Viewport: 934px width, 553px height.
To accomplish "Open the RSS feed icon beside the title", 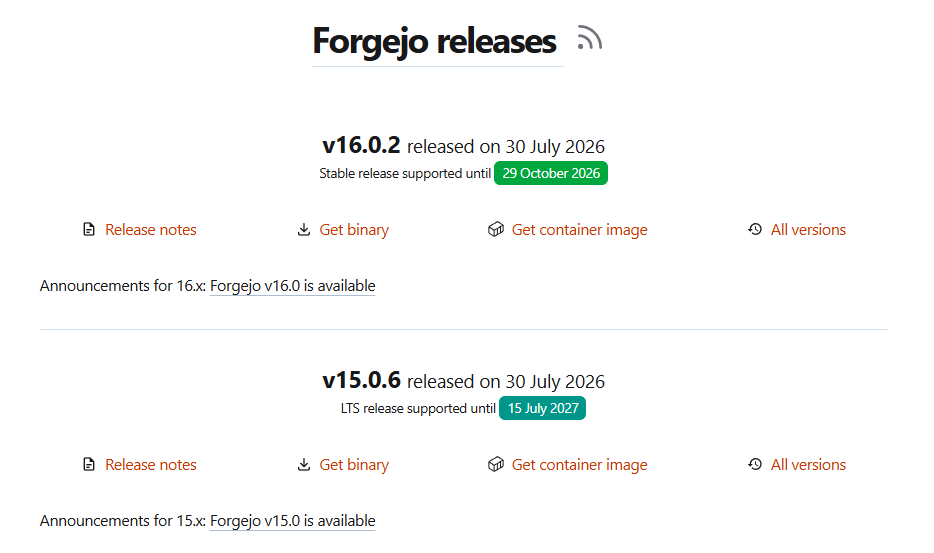I will click(590, 38).
